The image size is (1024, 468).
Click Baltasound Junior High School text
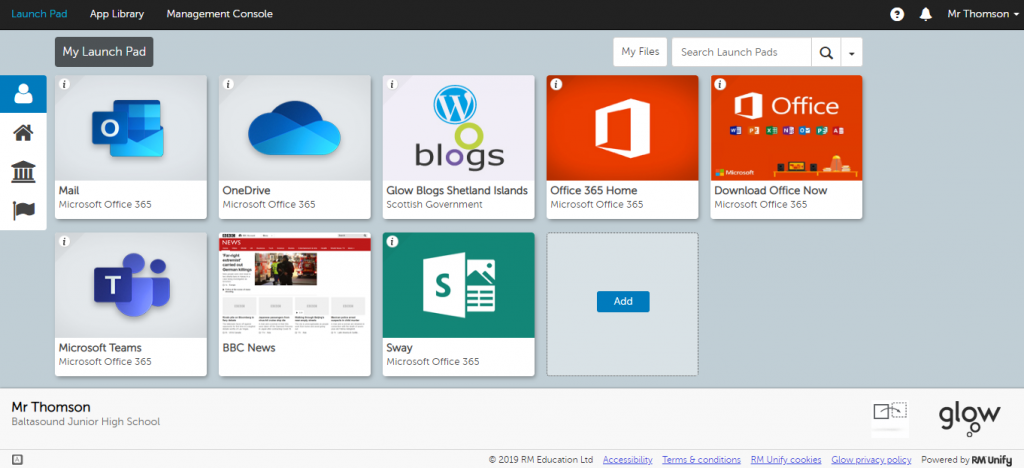[86, 422]
